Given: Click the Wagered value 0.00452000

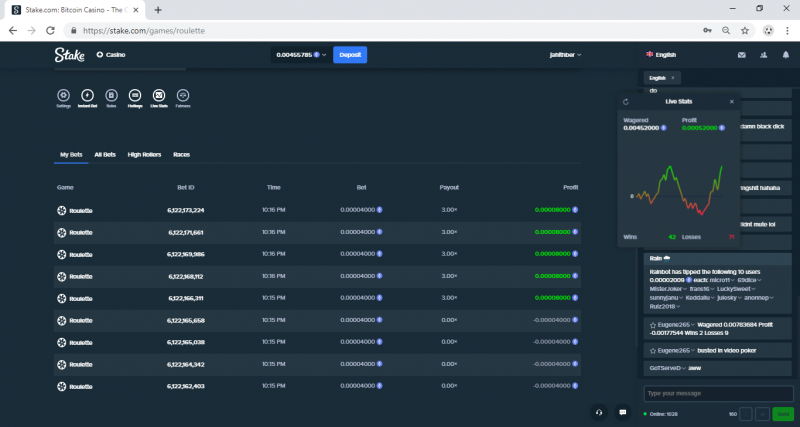Looking at the screenshot, I should coord(641,128).
